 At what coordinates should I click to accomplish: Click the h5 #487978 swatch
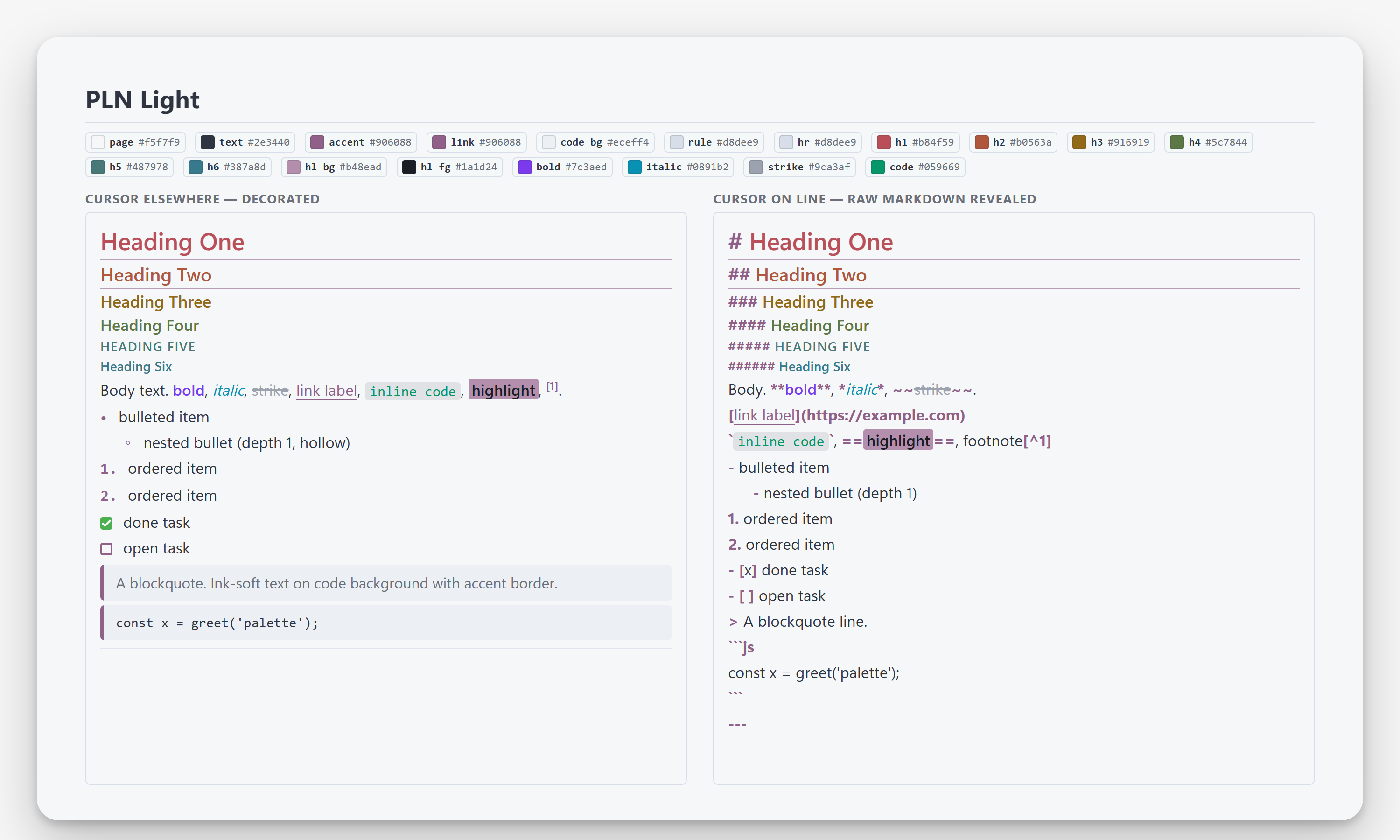click(130, 167)
